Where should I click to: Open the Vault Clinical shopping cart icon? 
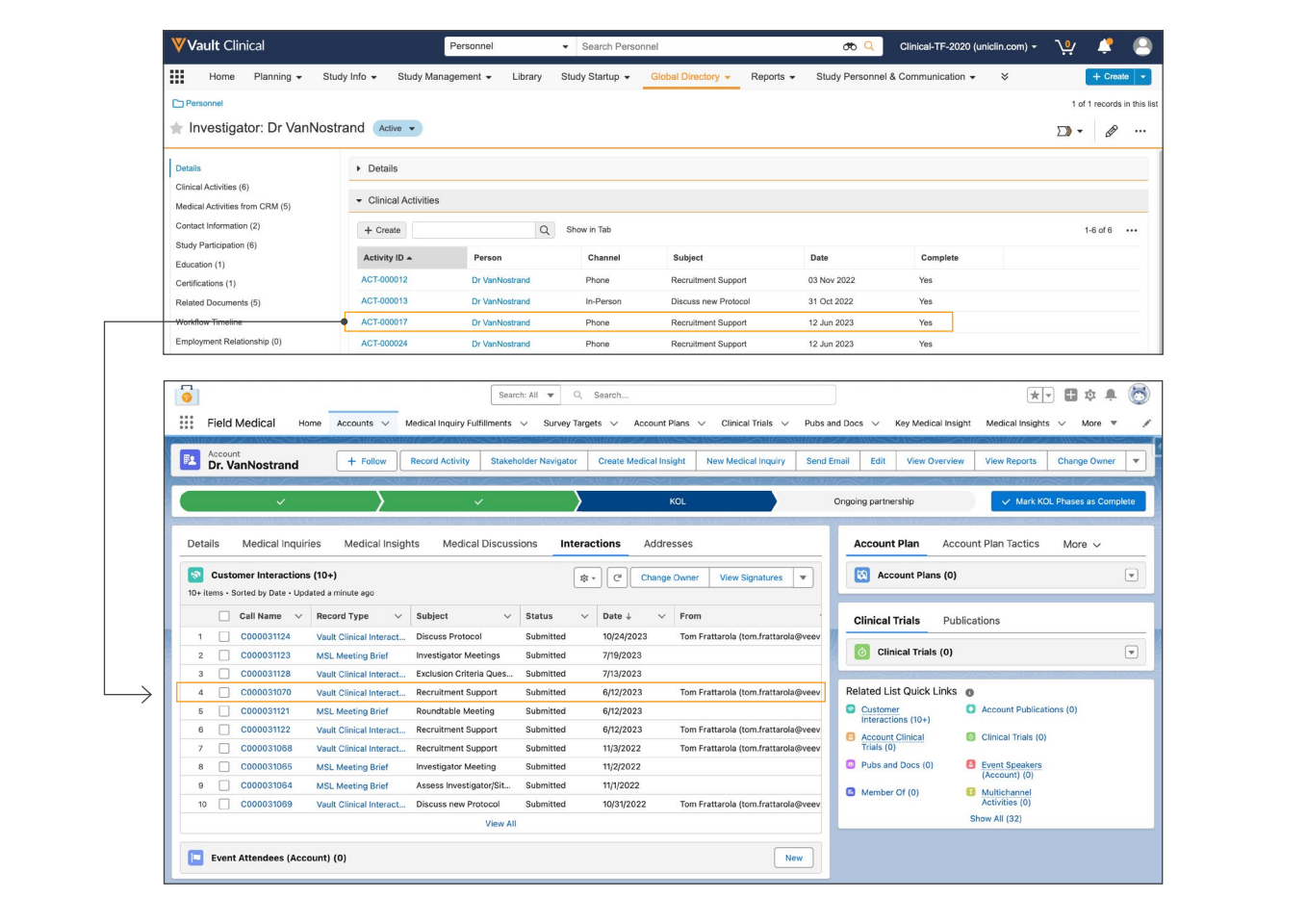(1064, 46)
